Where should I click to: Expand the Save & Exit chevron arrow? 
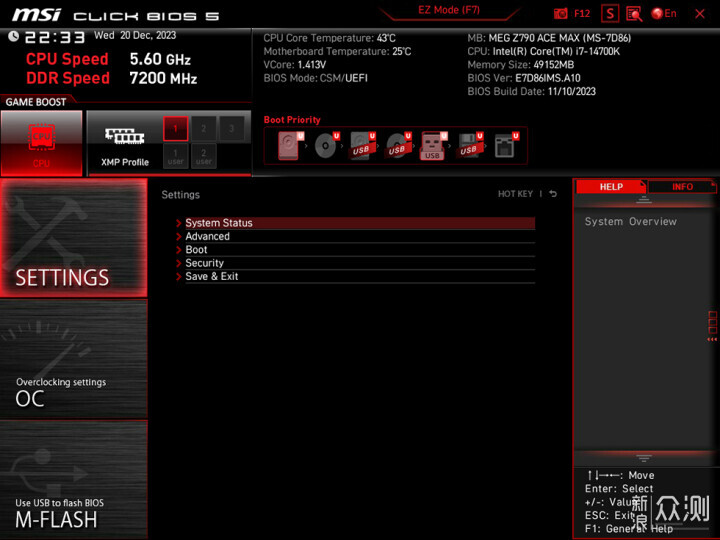point(179,276)
